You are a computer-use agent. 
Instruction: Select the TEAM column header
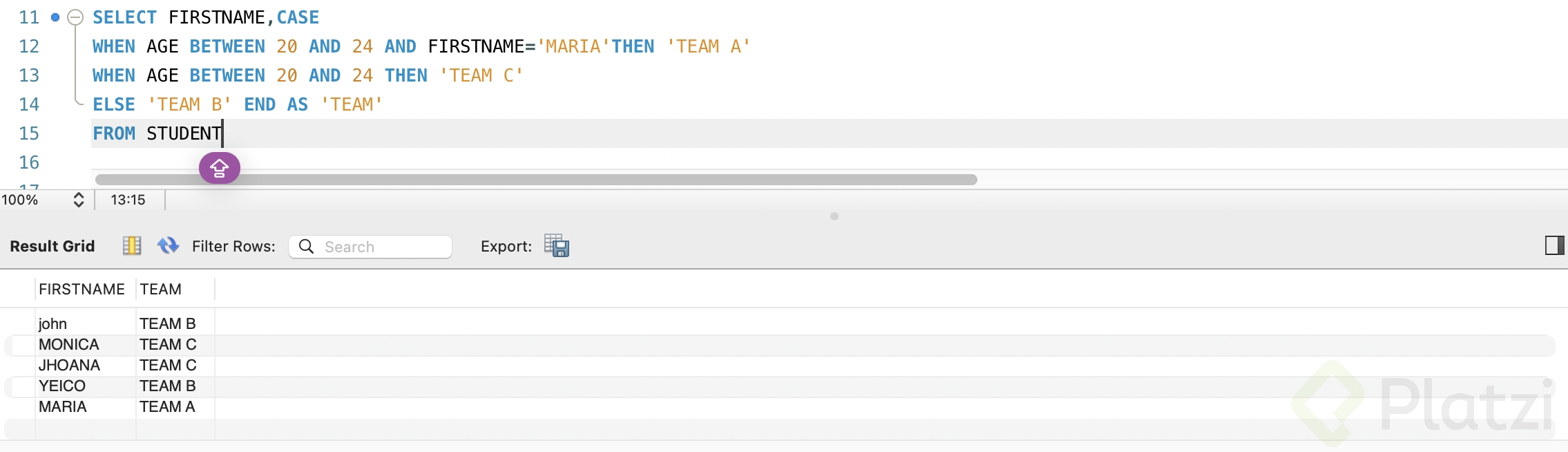click(x=161, y=289)
